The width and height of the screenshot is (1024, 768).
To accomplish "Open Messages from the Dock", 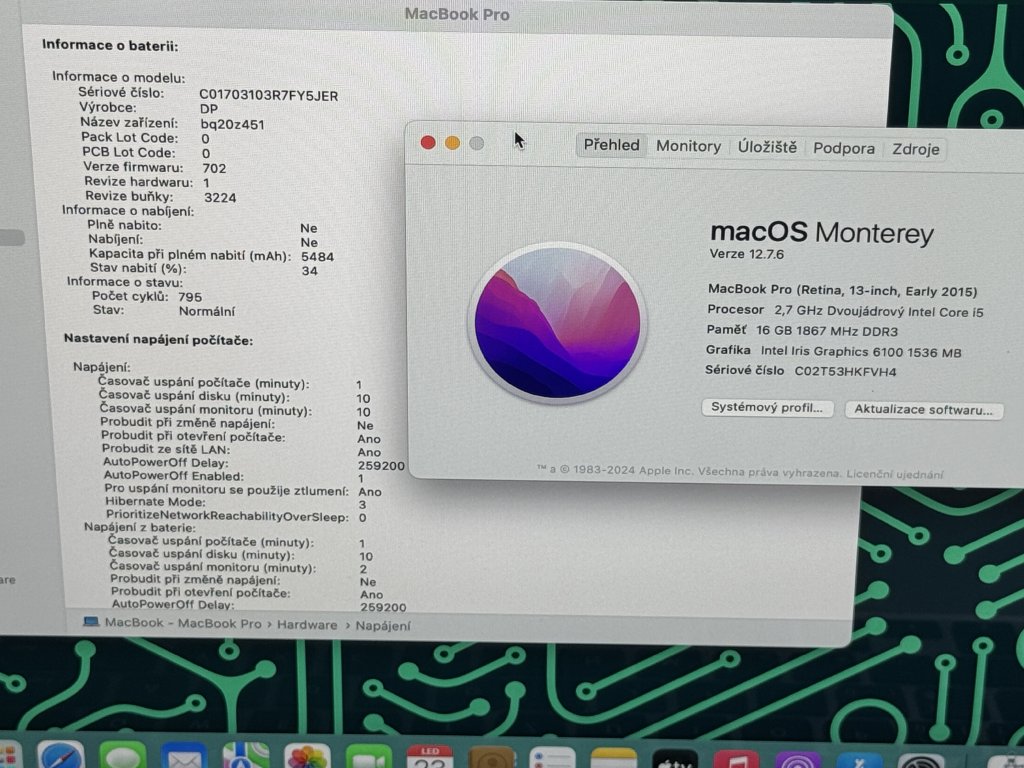I will click(122, 756).
